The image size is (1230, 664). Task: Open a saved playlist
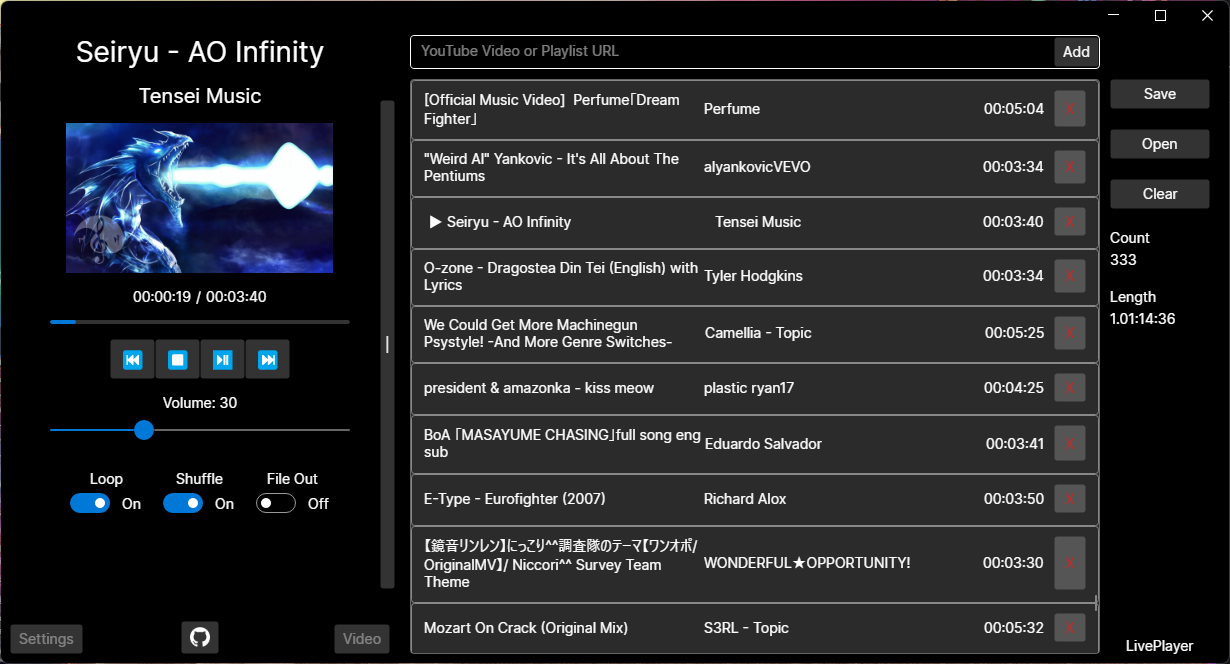[x=1160, y=144]
